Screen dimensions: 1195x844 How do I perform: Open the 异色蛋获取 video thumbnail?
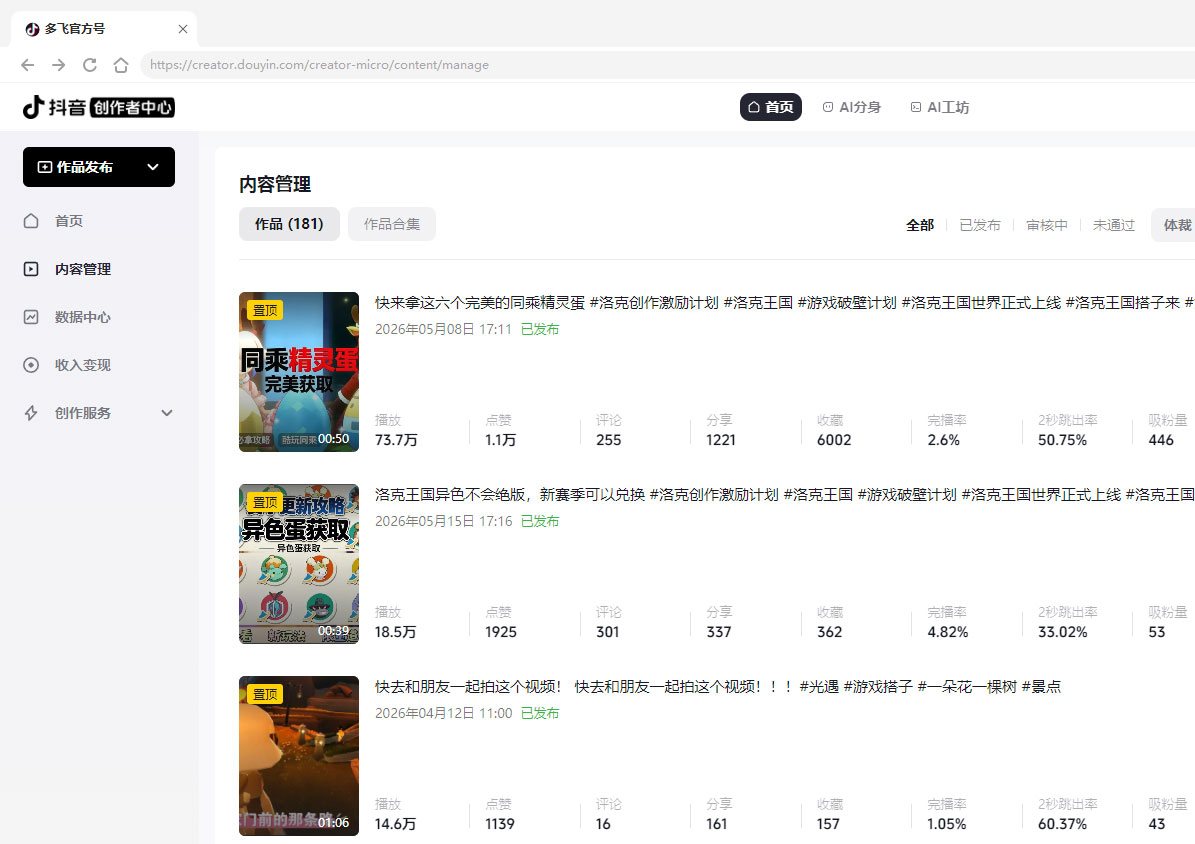[x=299, y=564]
